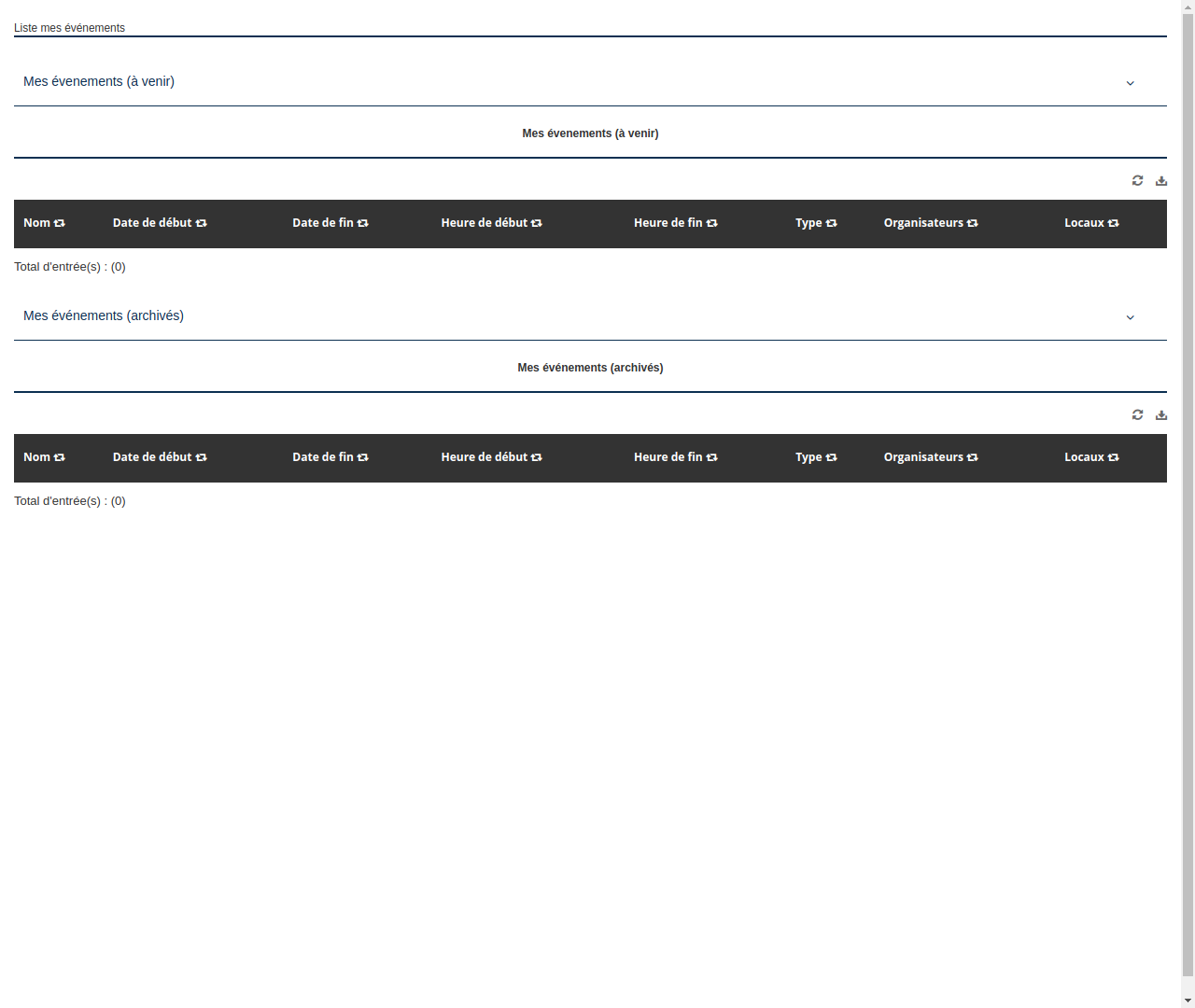Collapse the Mes événements (archivés) section
Screen dimensions: 1195x1008
[x=1130, y=316]
